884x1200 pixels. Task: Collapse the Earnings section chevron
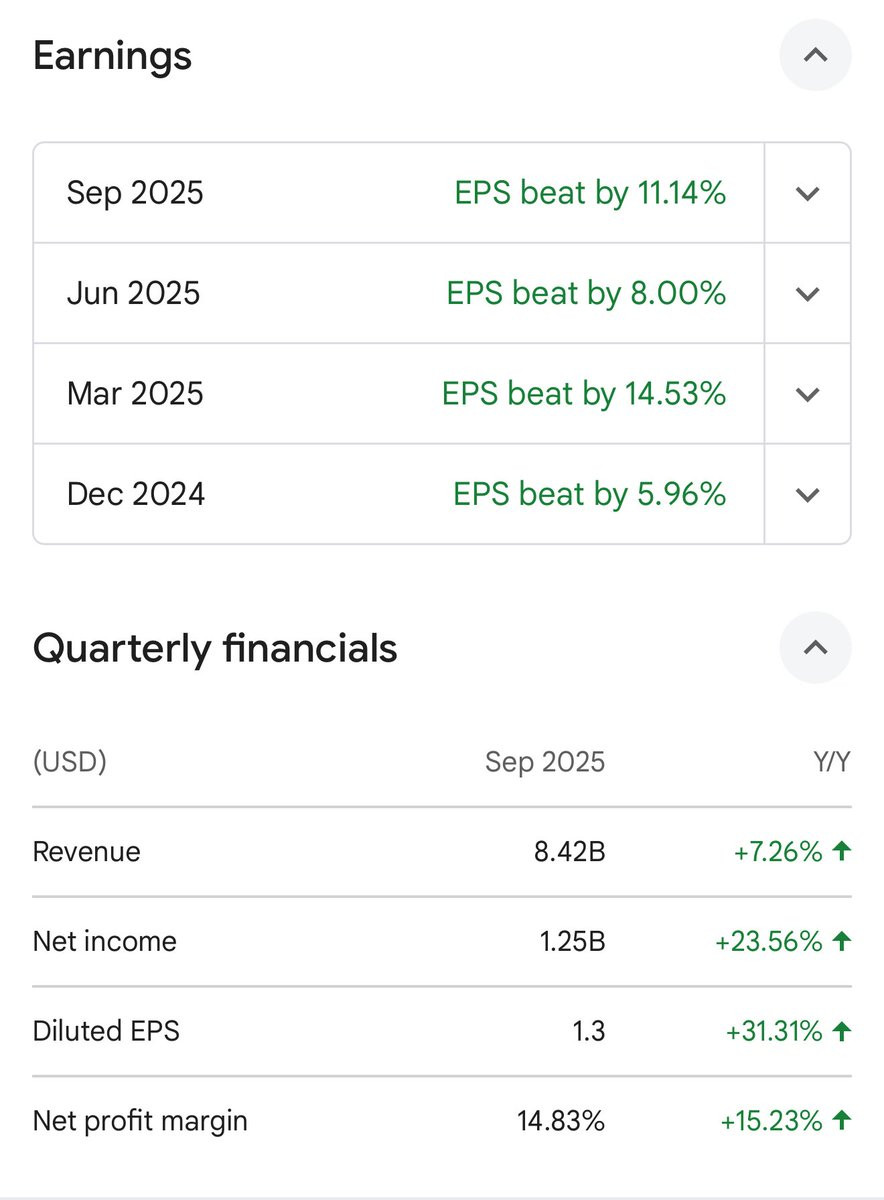[x=815, y=55]
